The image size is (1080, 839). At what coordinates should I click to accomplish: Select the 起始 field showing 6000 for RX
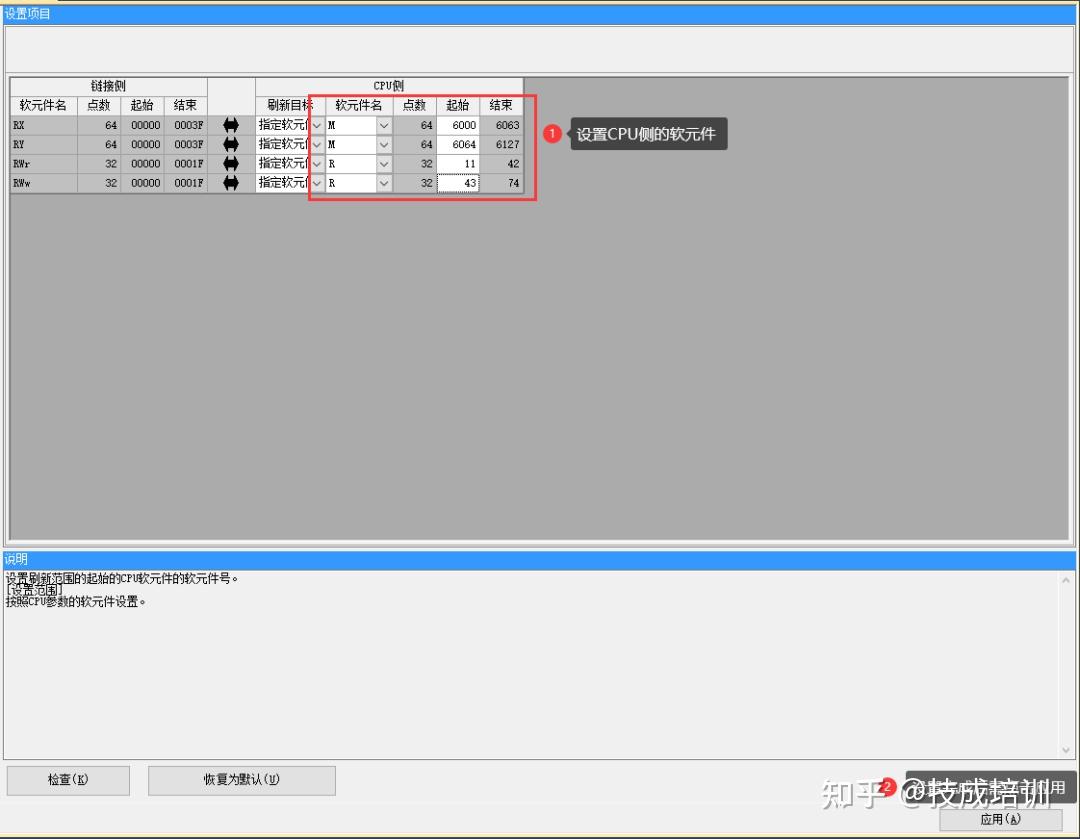tap(457, 125)
